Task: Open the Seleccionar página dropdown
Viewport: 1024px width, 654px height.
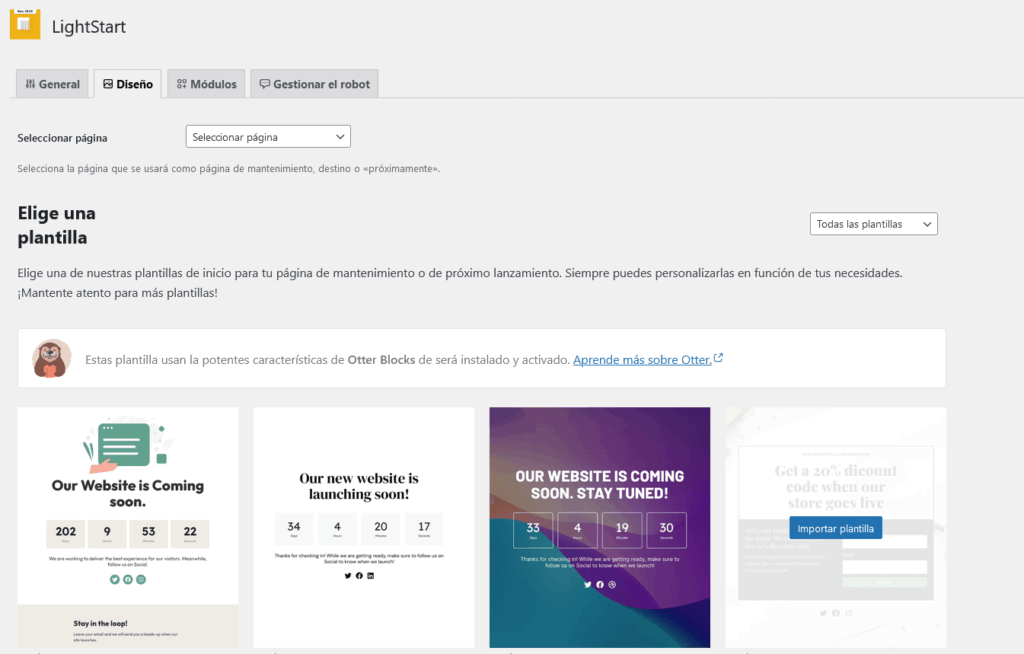Action: pos(267,136)
